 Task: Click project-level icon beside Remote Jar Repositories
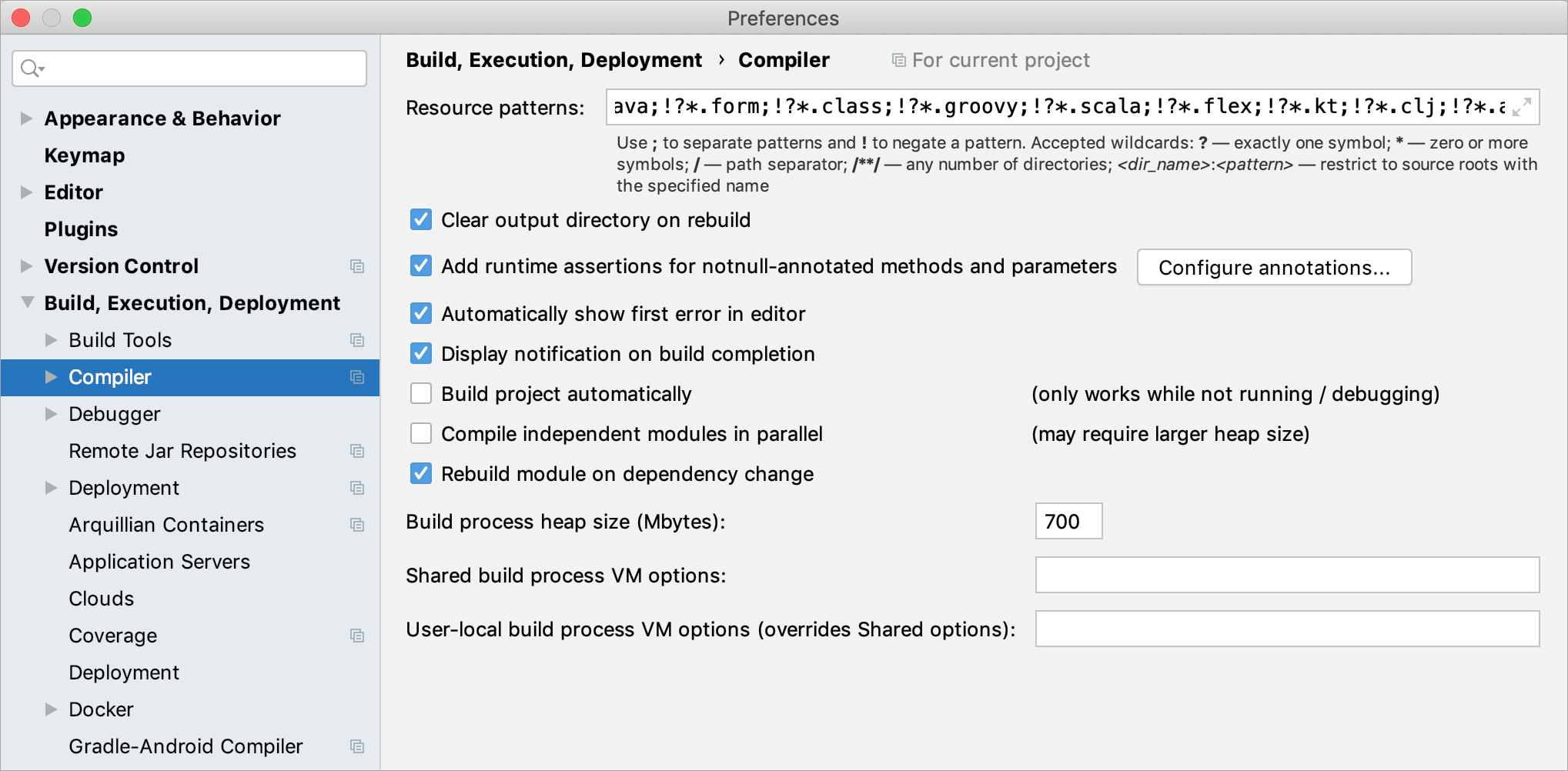[357, 451]
